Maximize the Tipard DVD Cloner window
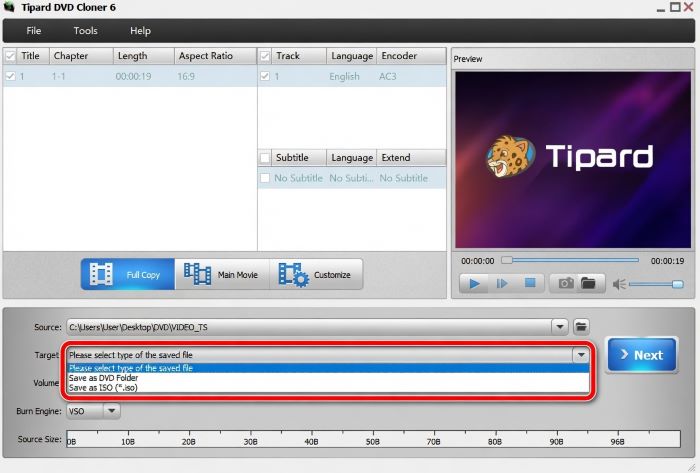Viewport: 700px width, 473px height. (675, 7)
